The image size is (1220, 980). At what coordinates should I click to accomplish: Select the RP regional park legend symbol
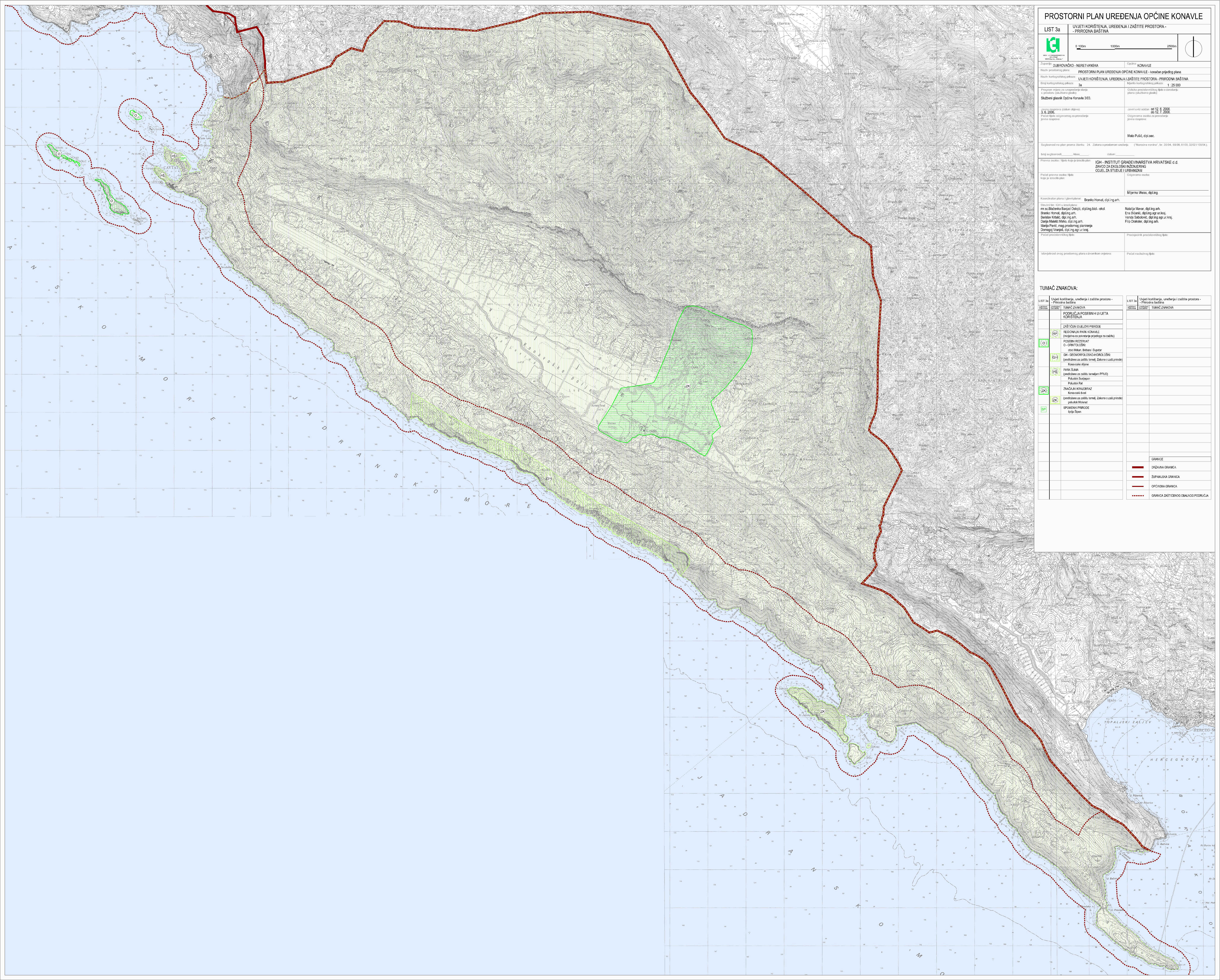(x=1055, y=334)
